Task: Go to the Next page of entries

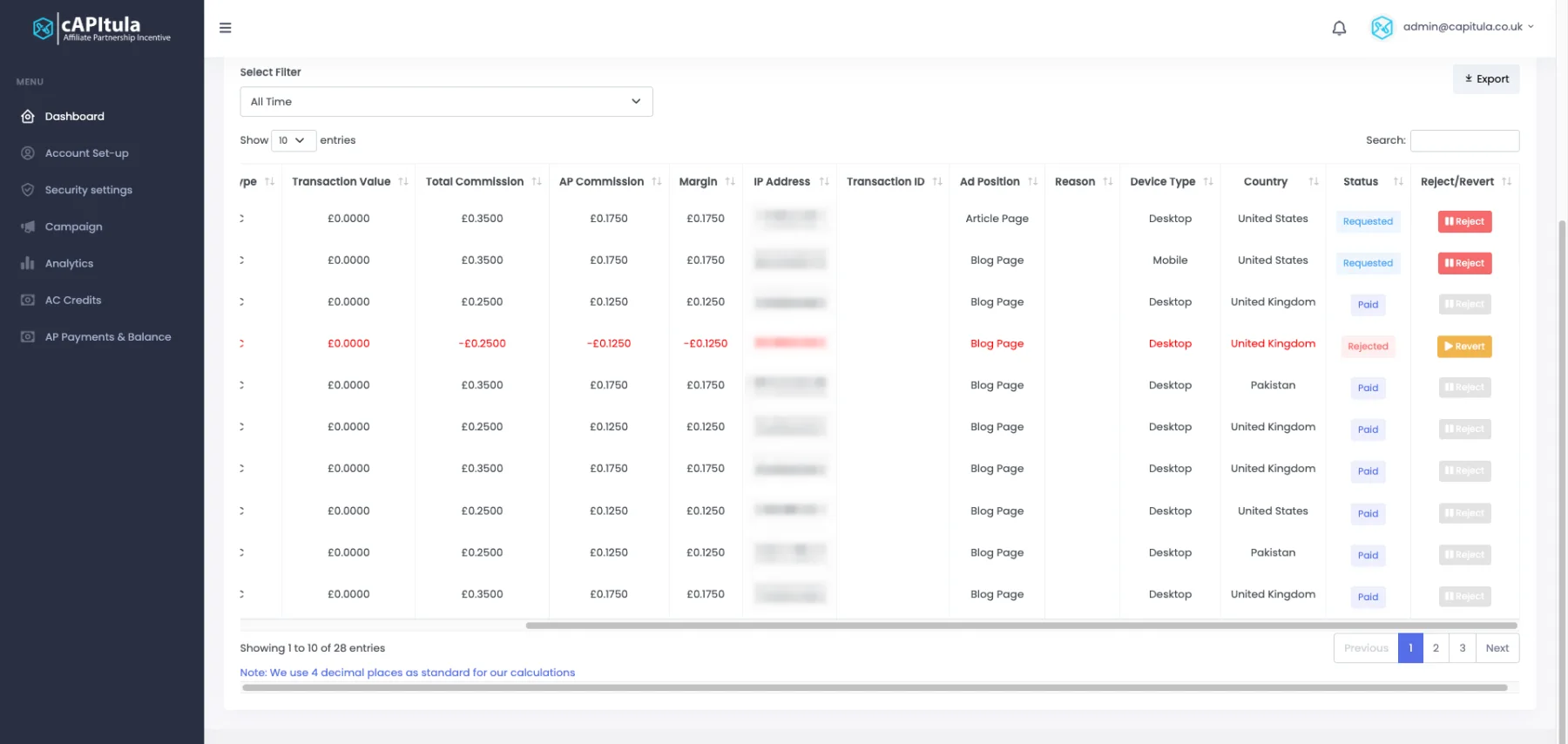Action: point(1497,648)
